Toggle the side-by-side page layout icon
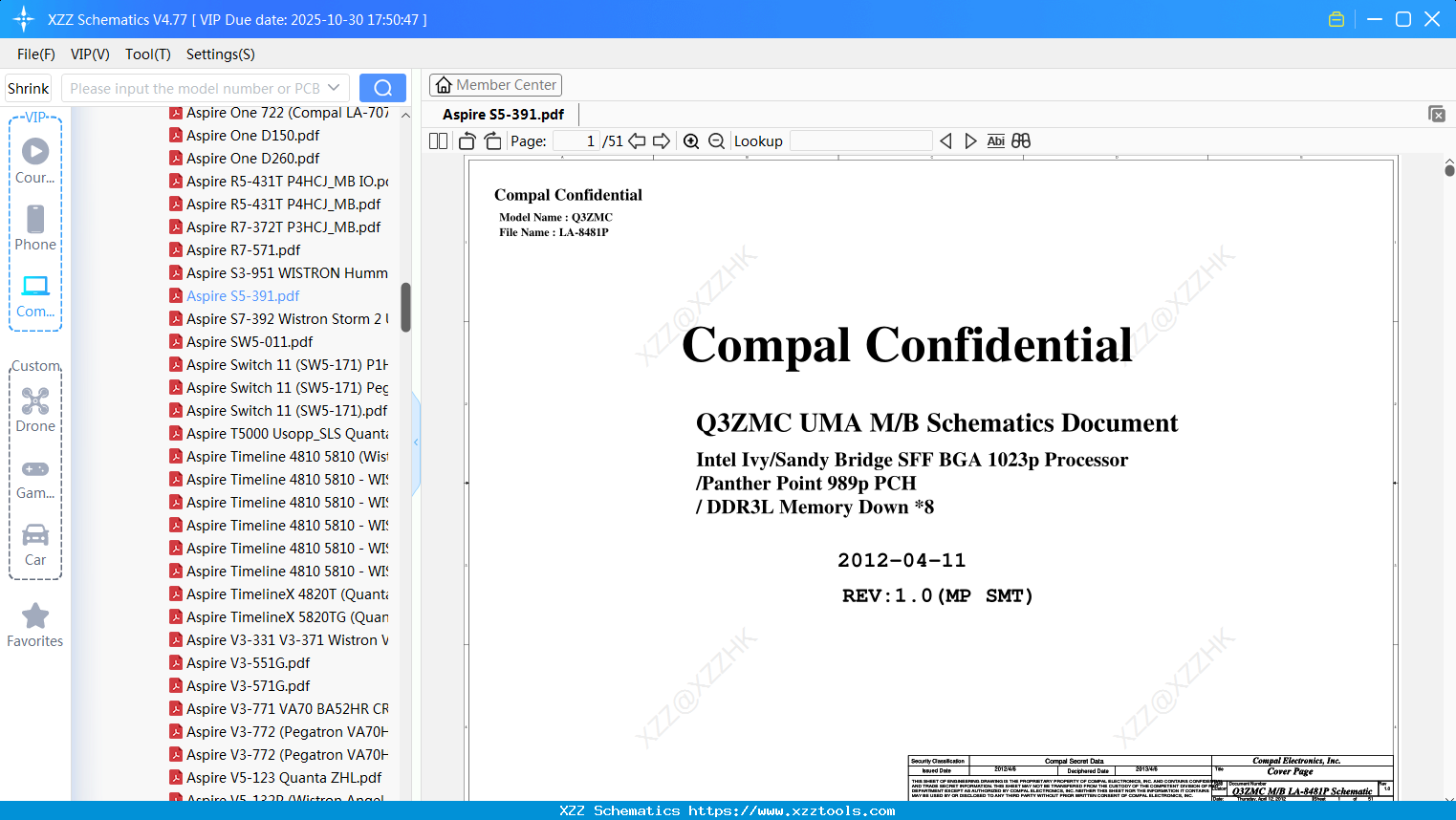Viewport: 1456px width, 820px height. (x=438, y=141)
